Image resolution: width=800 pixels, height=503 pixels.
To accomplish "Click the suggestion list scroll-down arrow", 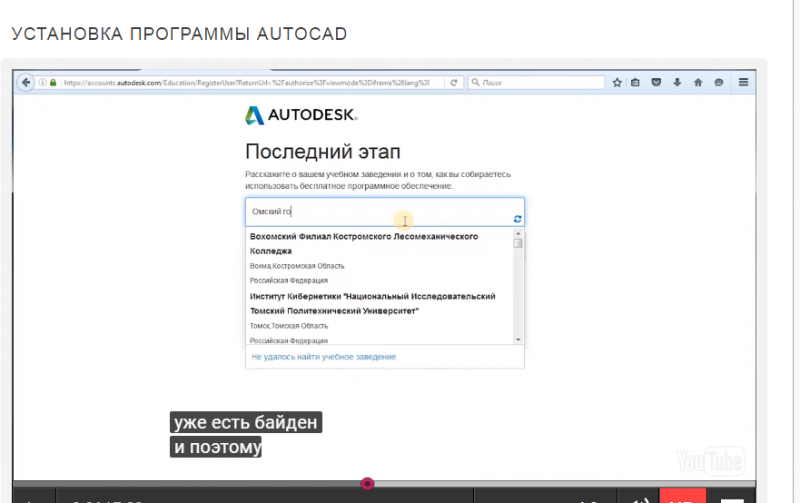I will 518,340.
